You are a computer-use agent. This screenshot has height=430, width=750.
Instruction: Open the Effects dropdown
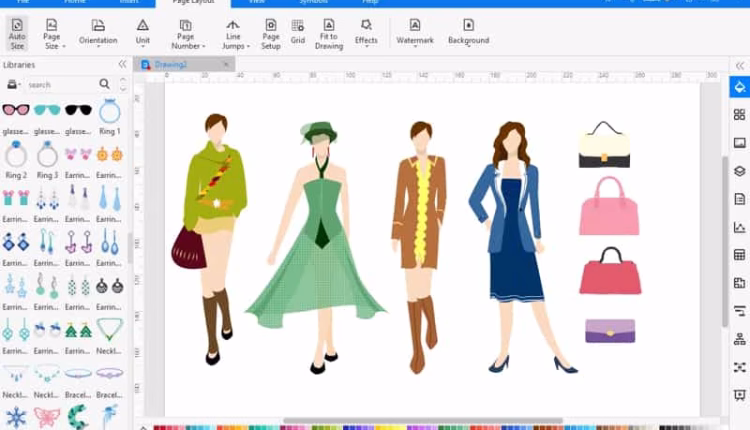[366, 33]
